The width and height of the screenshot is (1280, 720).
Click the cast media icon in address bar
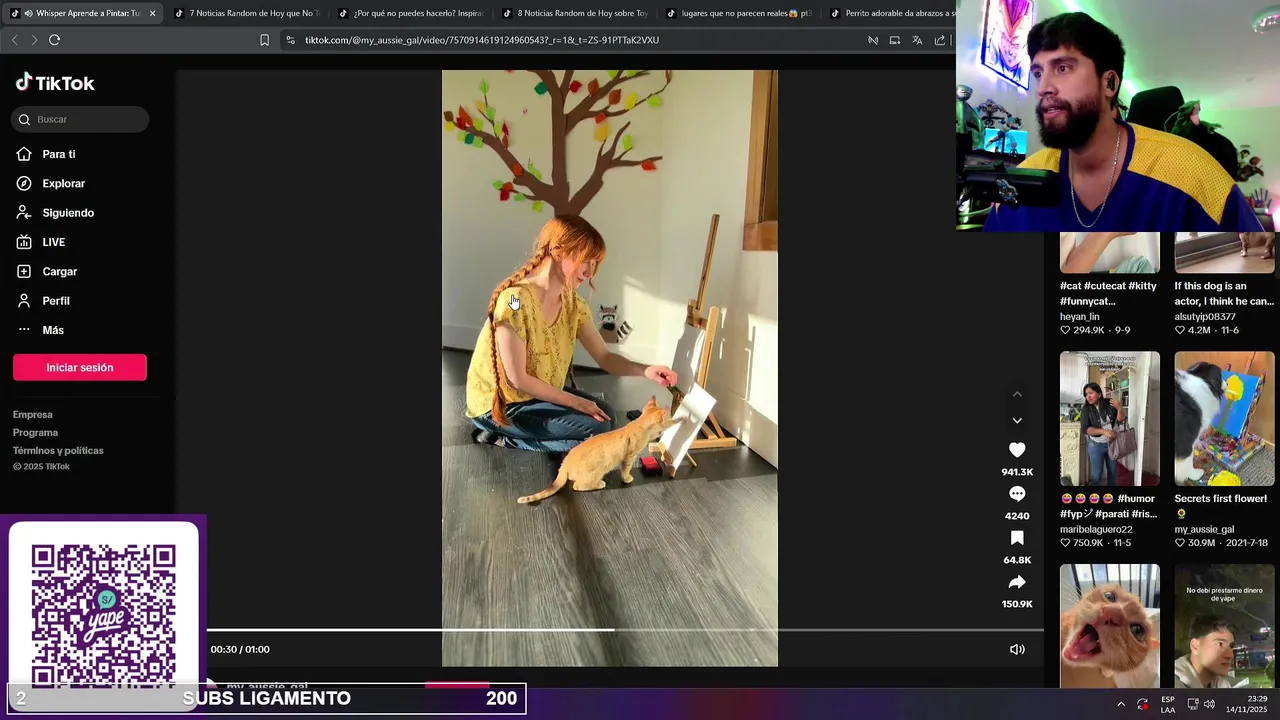click(x=895, y=40)
